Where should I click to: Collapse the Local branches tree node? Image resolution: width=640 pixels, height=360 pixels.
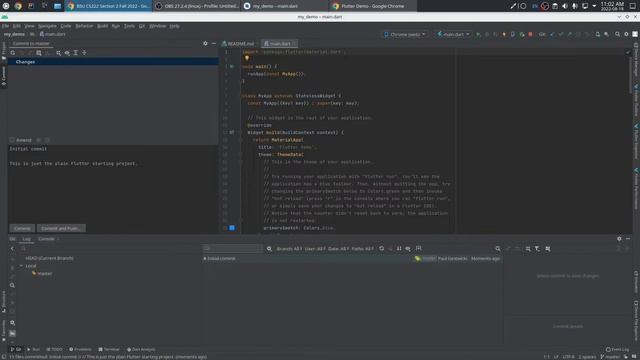click(22, 266)
